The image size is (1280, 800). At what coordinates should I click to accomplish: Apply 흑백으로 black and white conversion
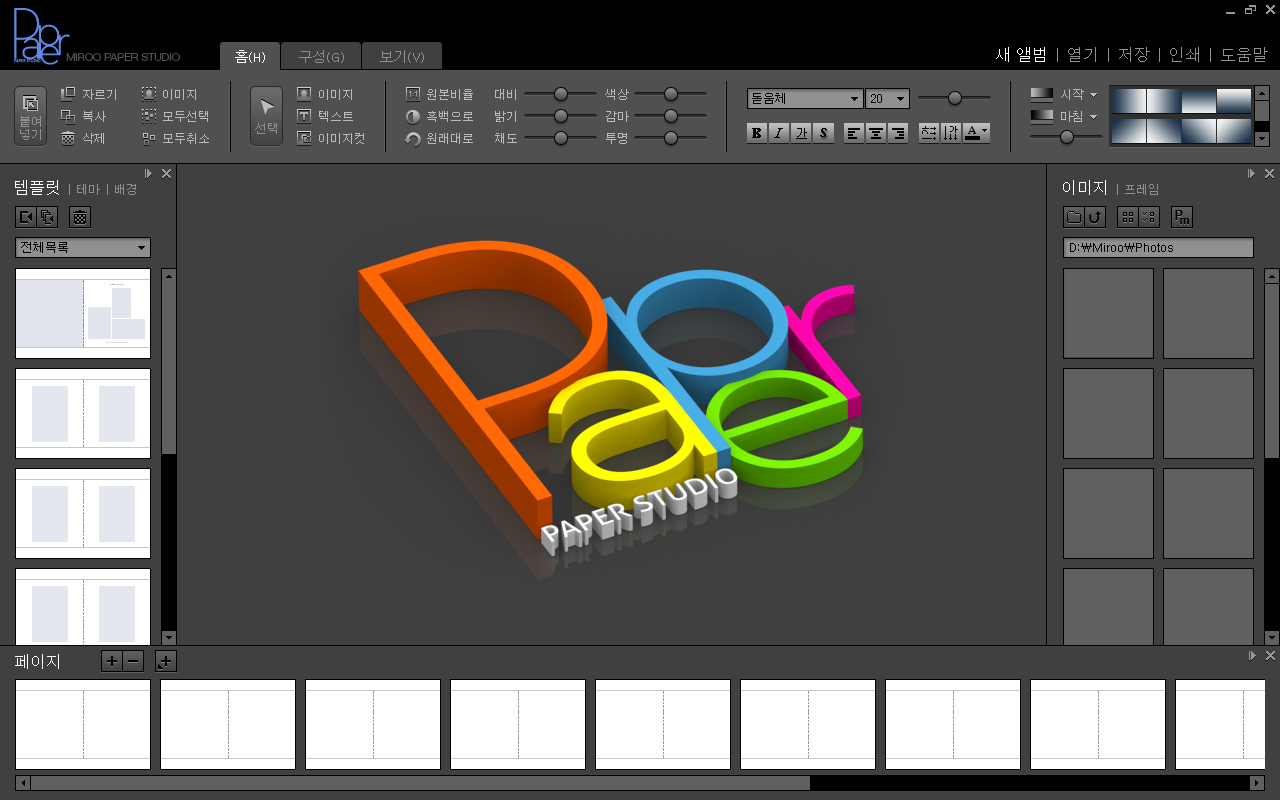pyautogui.click(x=439, y=116)
